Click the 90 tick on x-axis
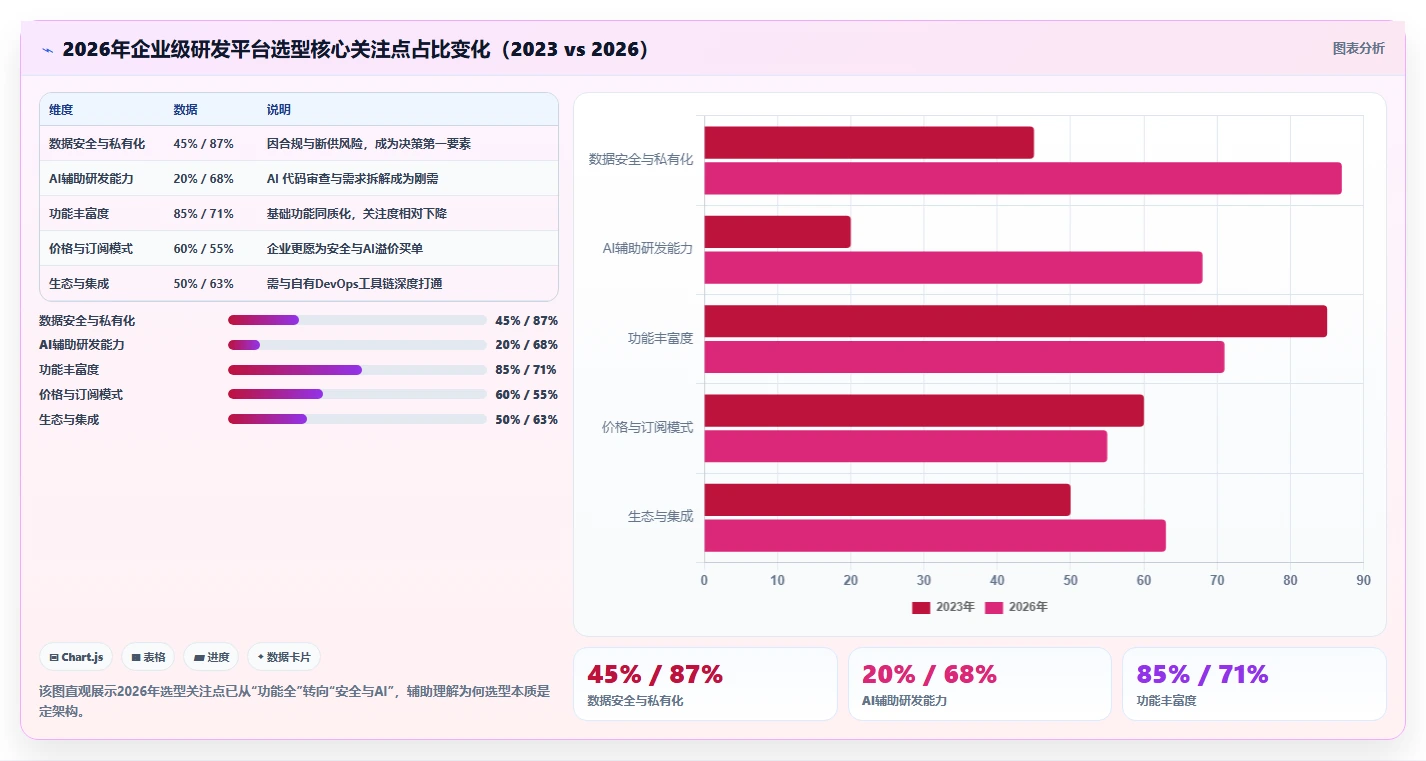This screenshot has width=1426, height=761. (x=1363, y=580)
